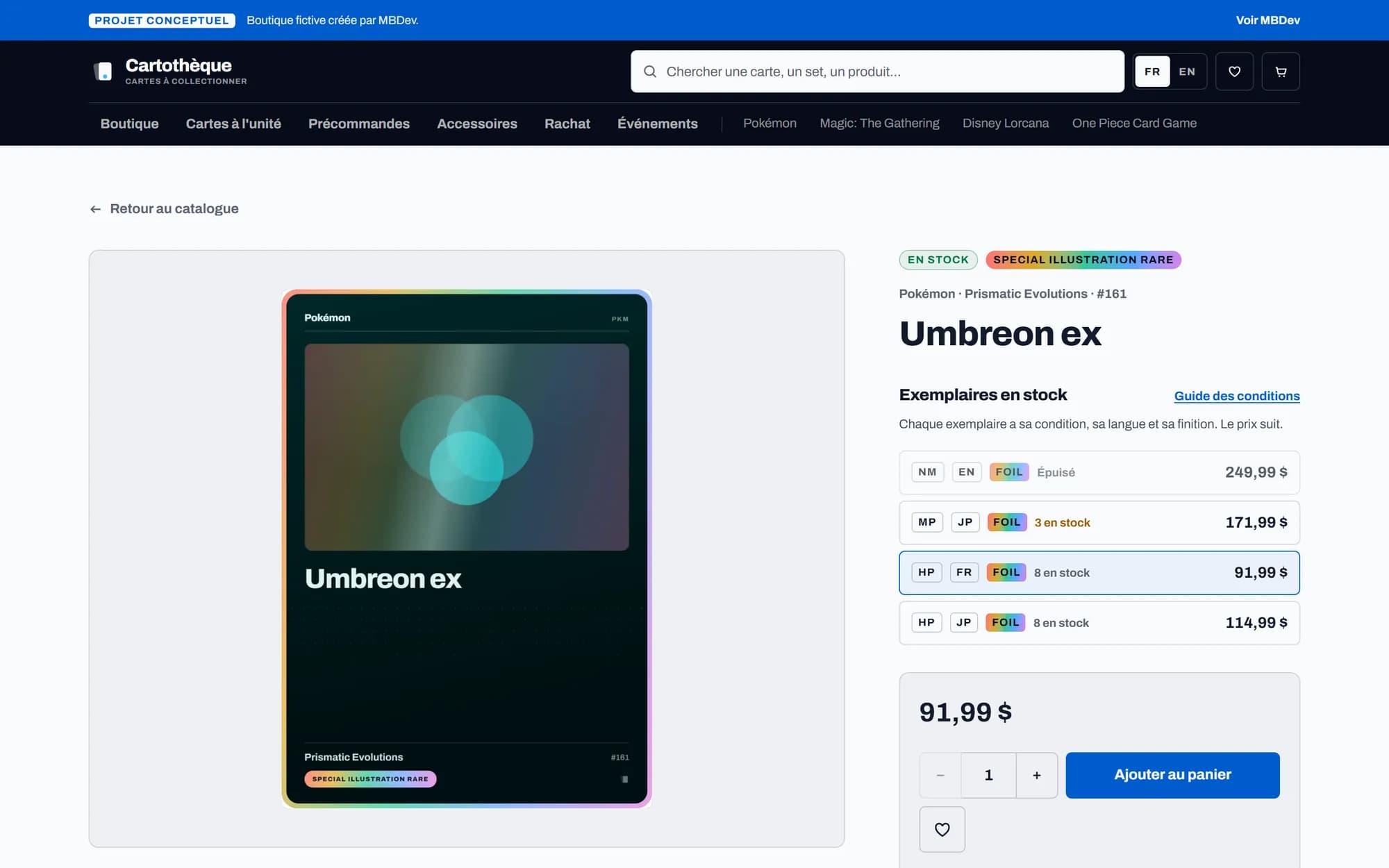Click the 114,99 $ price
1389x868 pixels.
(1256, 623)
